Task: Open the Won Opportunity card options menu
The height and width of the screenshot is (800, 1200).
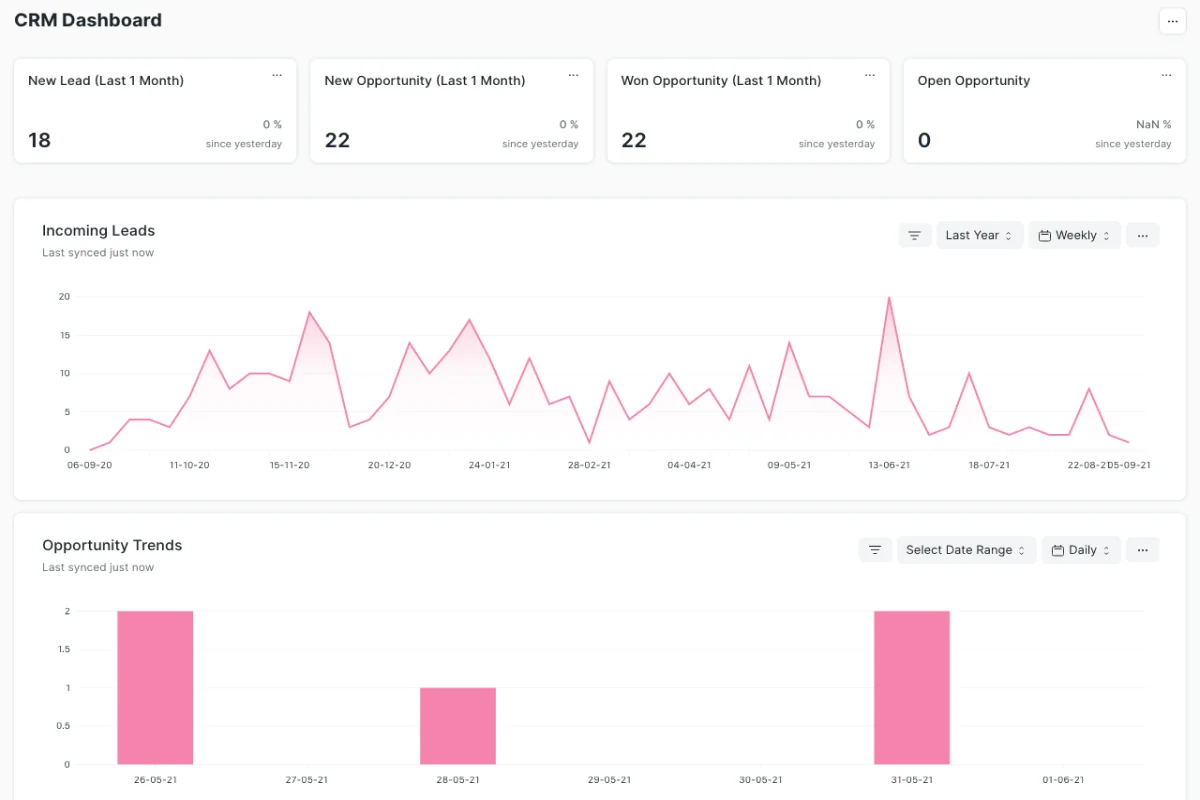Action: [870, 75]
